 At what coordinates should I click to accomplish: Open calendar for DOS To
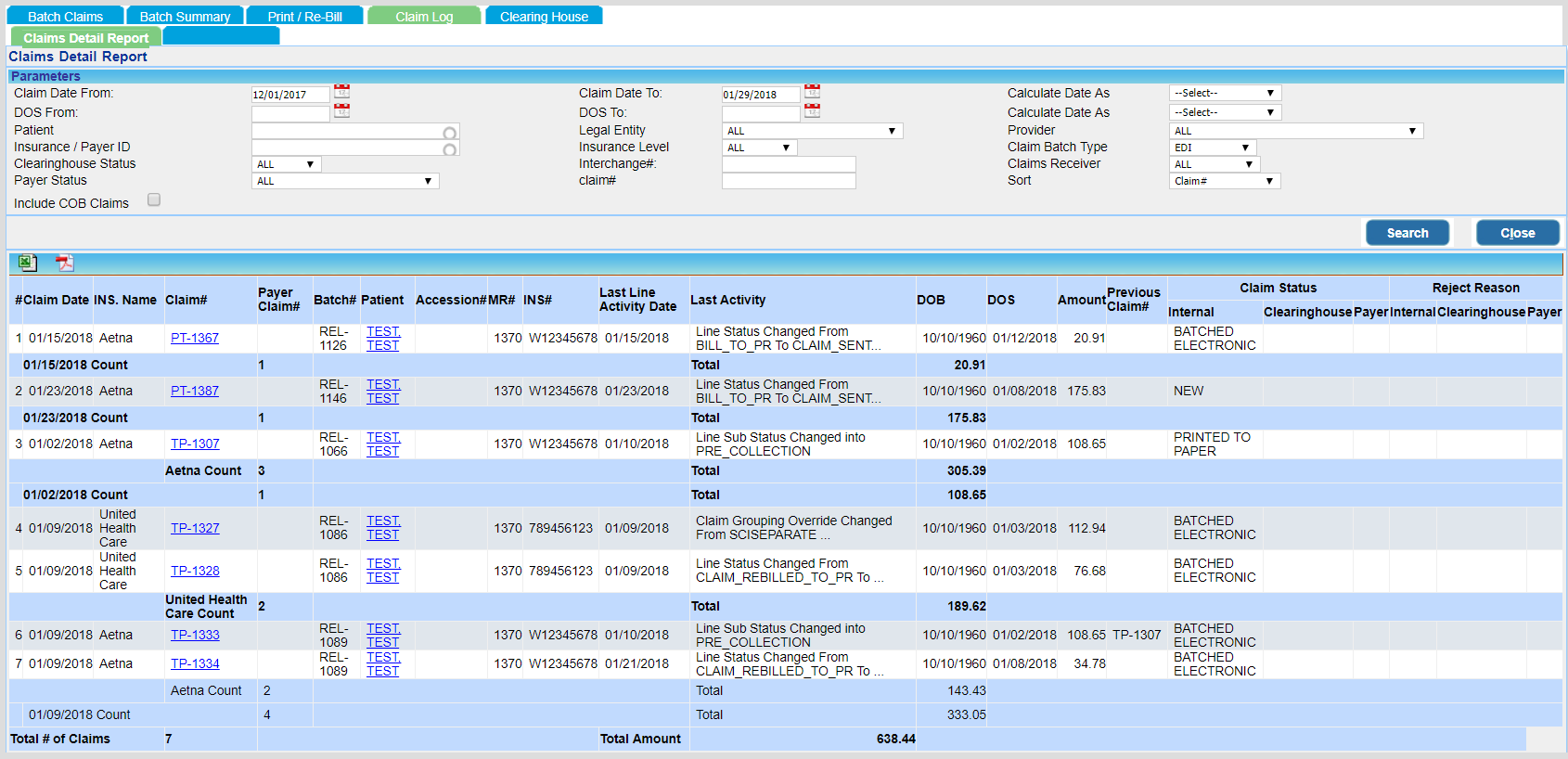point(813,111)
